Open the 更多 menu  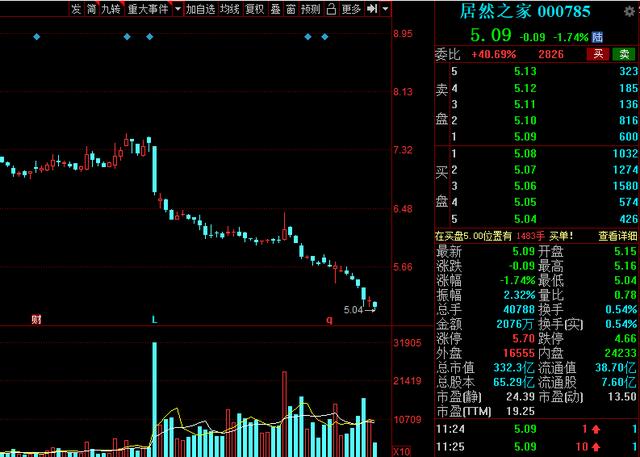pyautogui.click(x=351, y=9)
